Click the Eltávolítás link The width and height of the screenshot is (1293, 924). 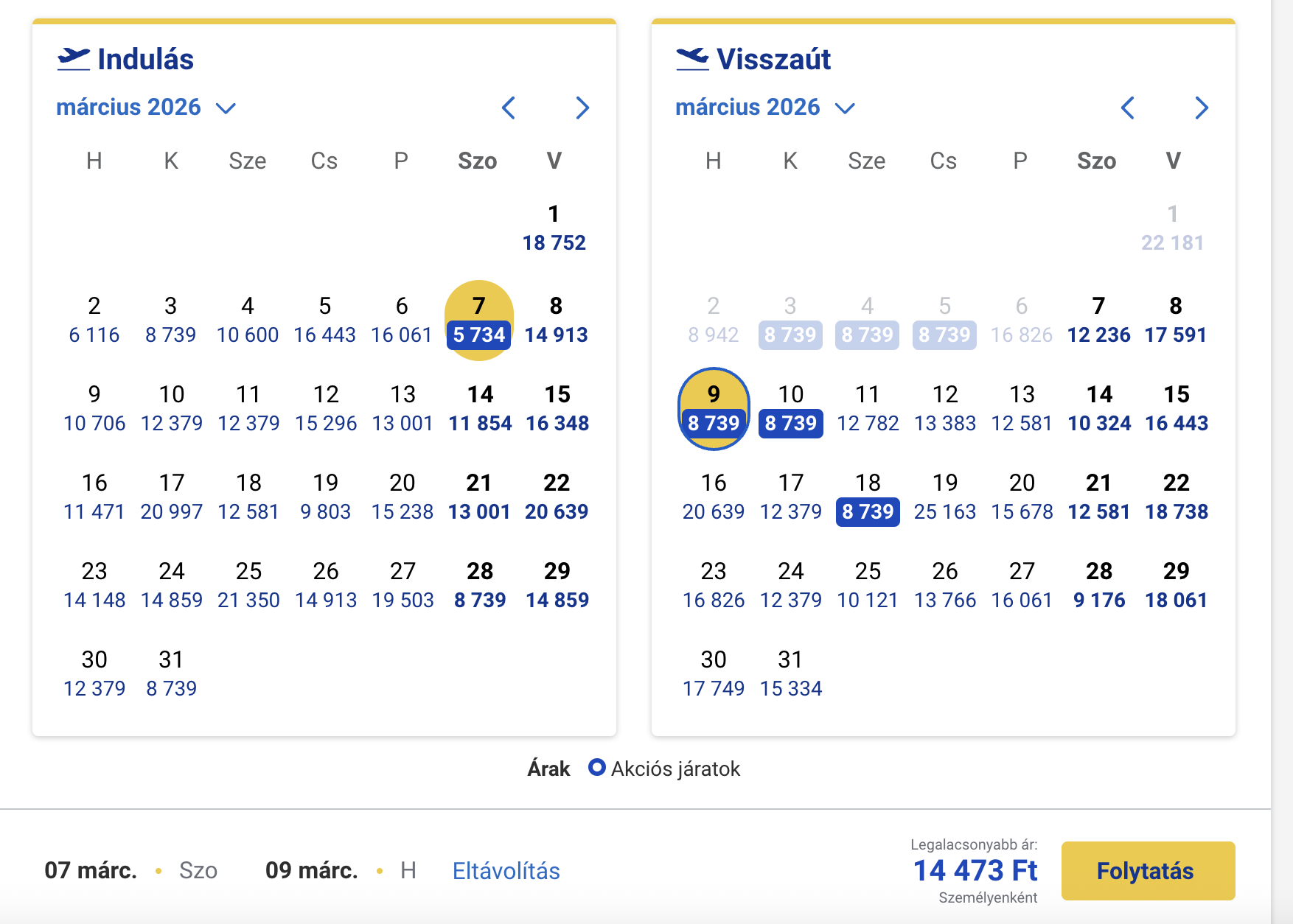[x=506, y=871]
